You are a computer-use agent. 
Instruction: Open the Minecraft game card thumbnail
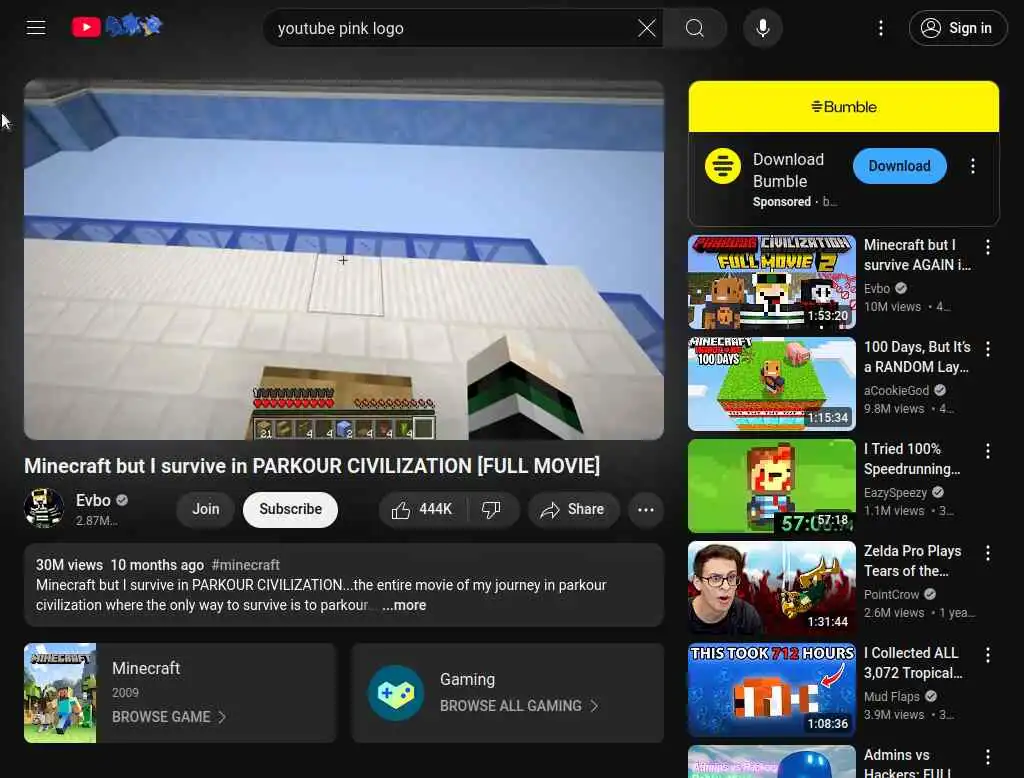coord(60,693)
